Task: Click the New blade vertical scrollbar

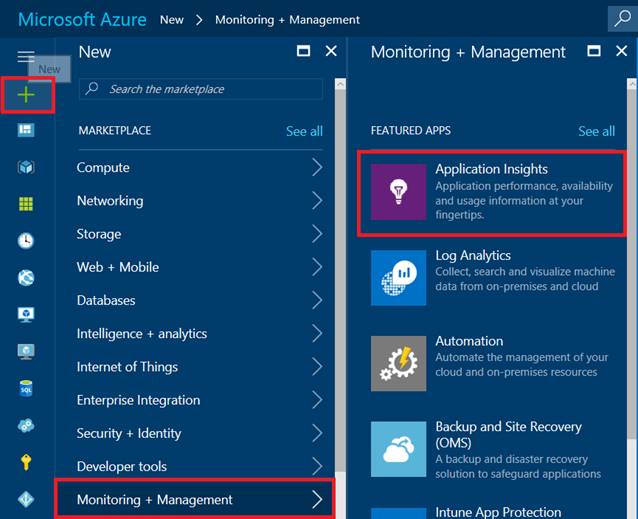Action: pos(340,281)
